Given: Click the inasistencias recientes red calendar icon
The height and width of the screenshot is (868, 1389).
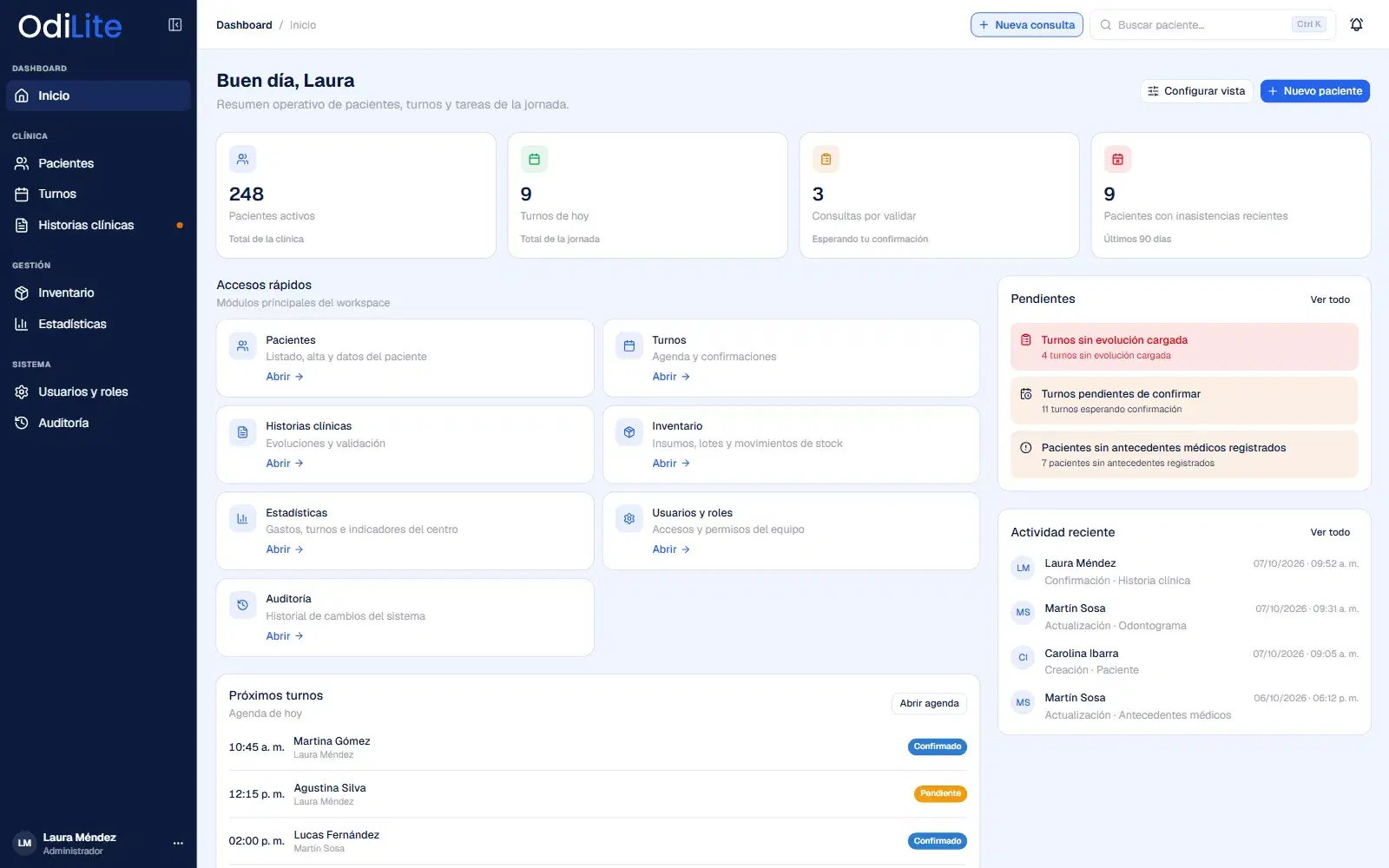Looking at the screenshot, I should point(1117,159).
